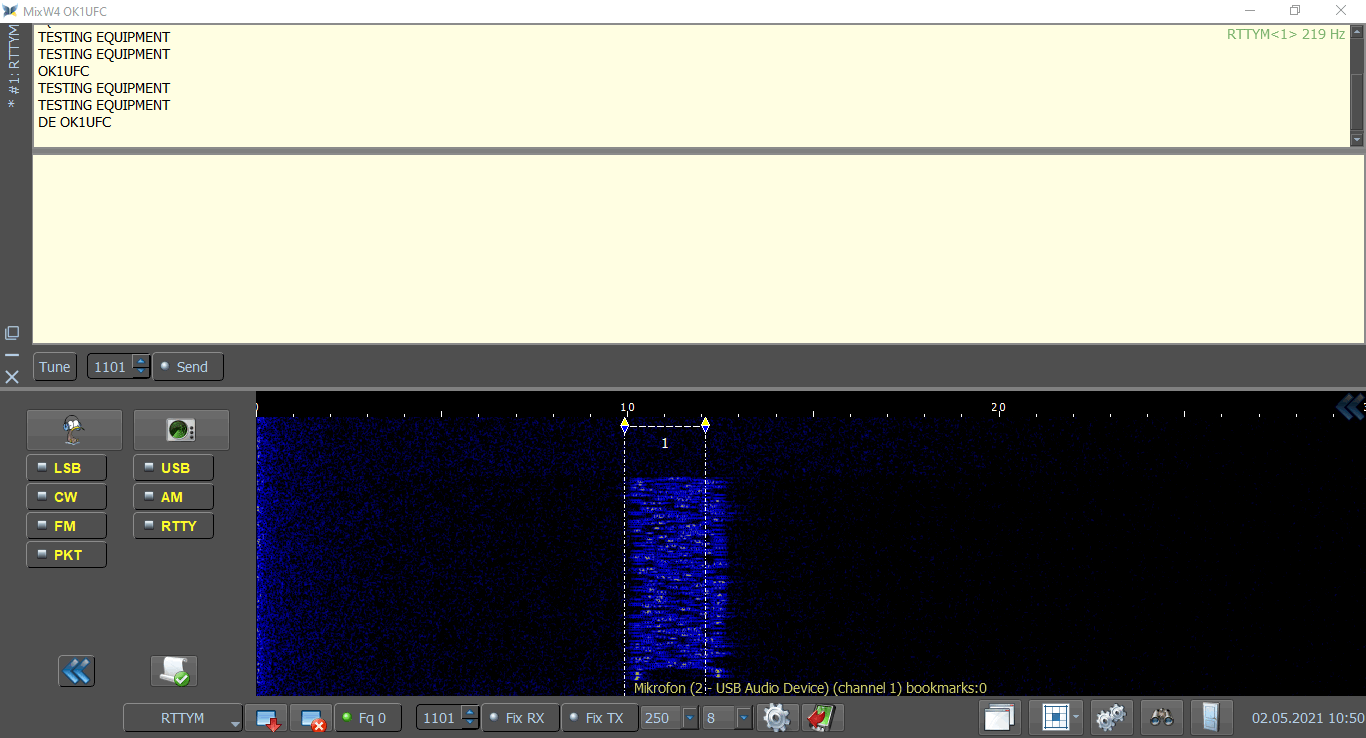Click the scroll with green checkmark icon
Screen dimensions: 1366x738
click(174, 671)
